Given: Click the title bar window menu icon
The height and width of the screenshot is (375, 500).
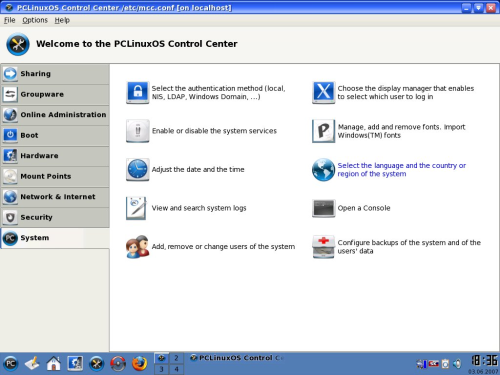Looking at the screenshot, I should [9, 7].
